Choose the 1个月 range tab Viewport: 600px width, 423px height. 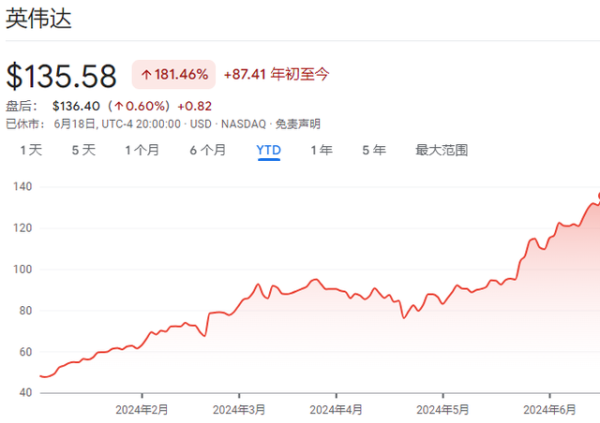[x=142, y=150]
